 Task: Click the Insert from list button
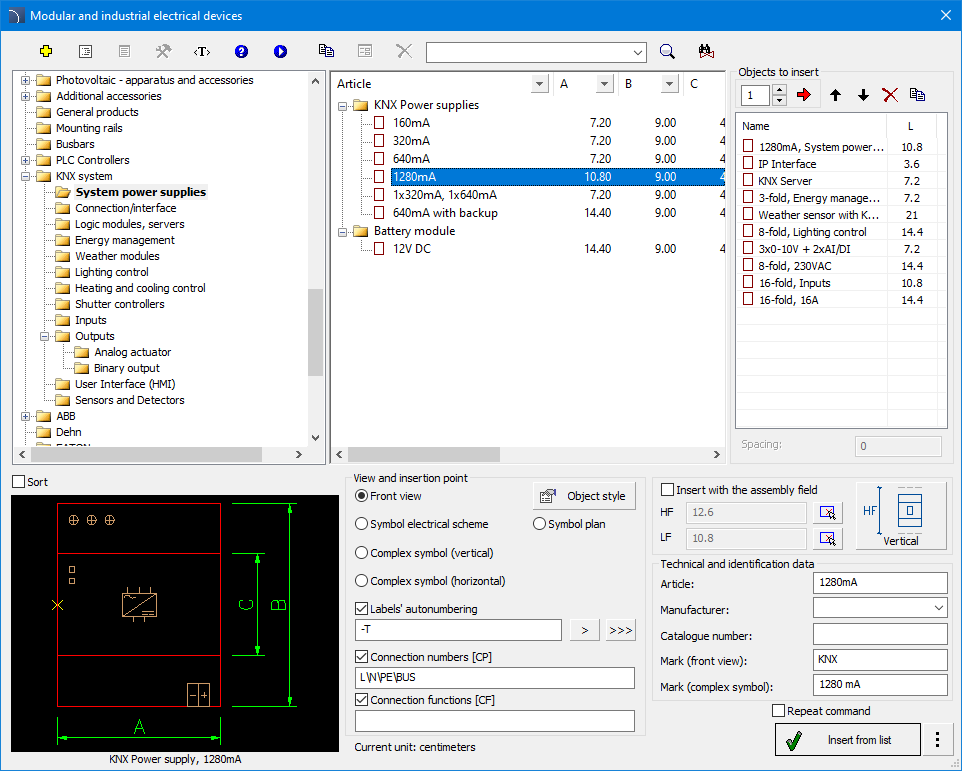click(848, 740)
